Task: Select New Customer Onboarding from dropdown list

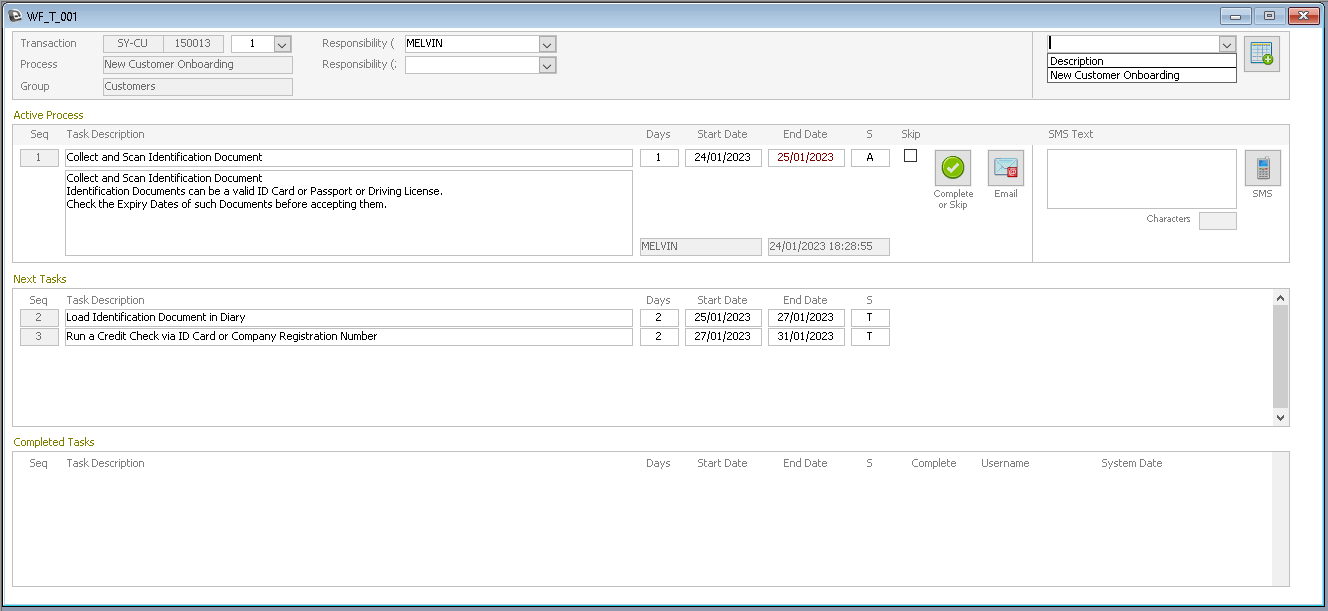Action: point(1142,75)
